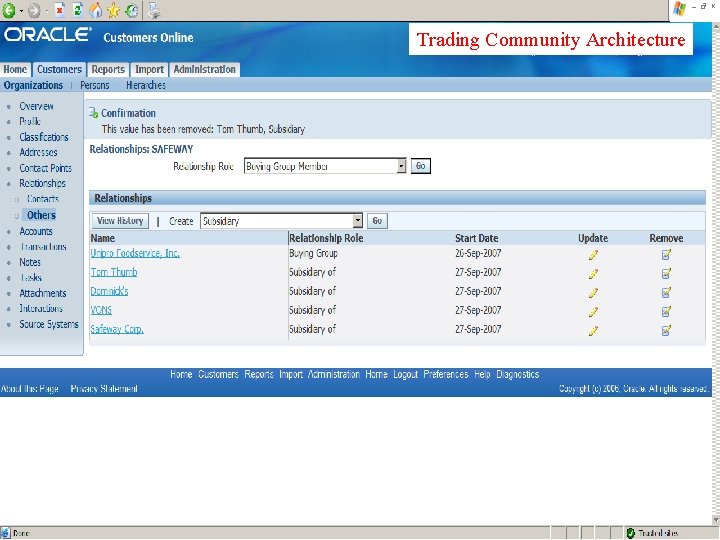Click Update pencil for Tom Thumb
The width and height of the screenshot is (720, 540).
(x=593, y=274)
